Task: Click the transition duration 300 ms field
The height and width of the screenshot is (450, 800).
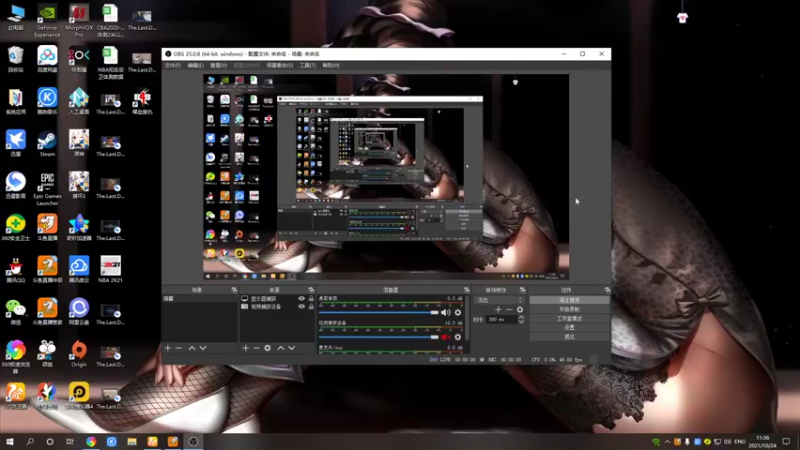Action: 502,319
